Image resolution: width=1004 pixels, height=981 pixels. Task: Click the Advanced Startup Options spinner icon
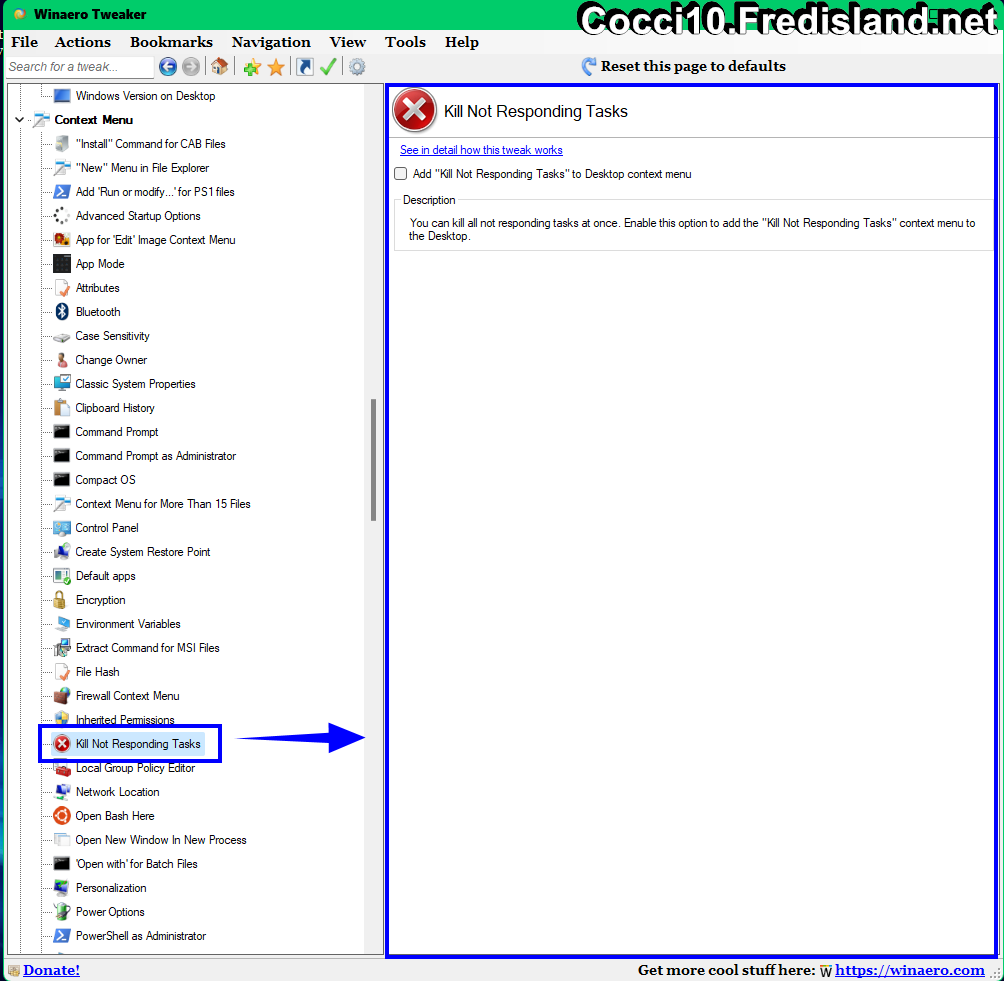61,216
